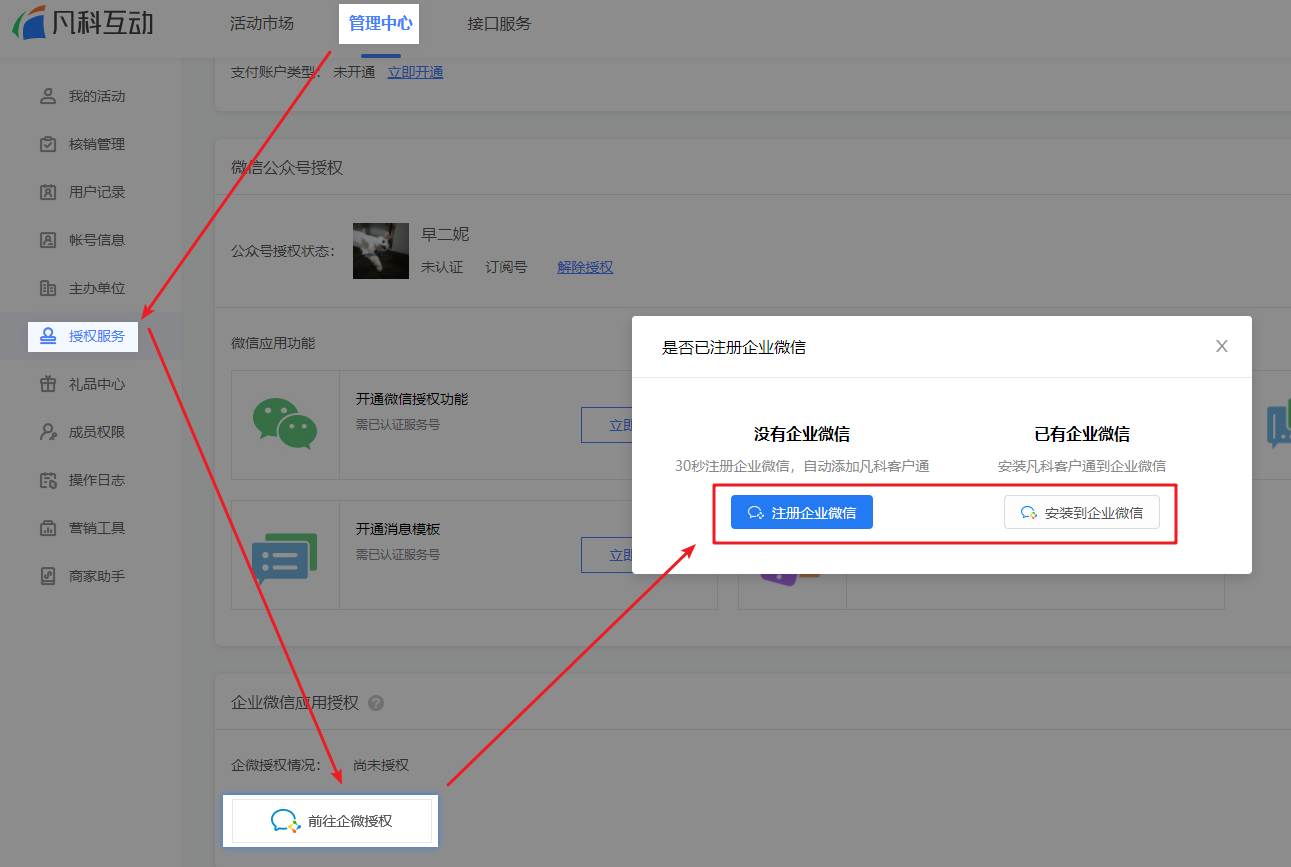The height and width of the screenshot is (867, 1291).
Task: Click the 营销工具 toolbox icon
Action: [x=47, y=528]
